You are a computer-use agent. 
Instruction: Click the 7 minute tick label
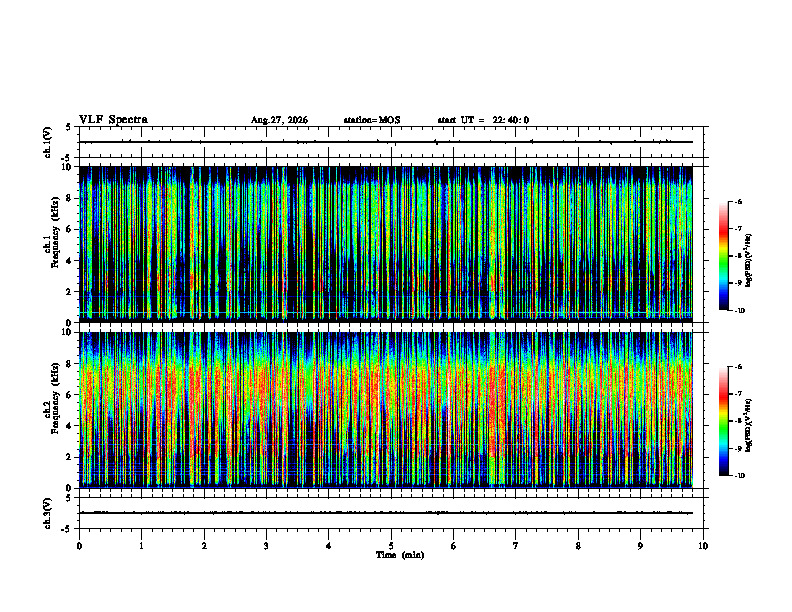(516, 546)
